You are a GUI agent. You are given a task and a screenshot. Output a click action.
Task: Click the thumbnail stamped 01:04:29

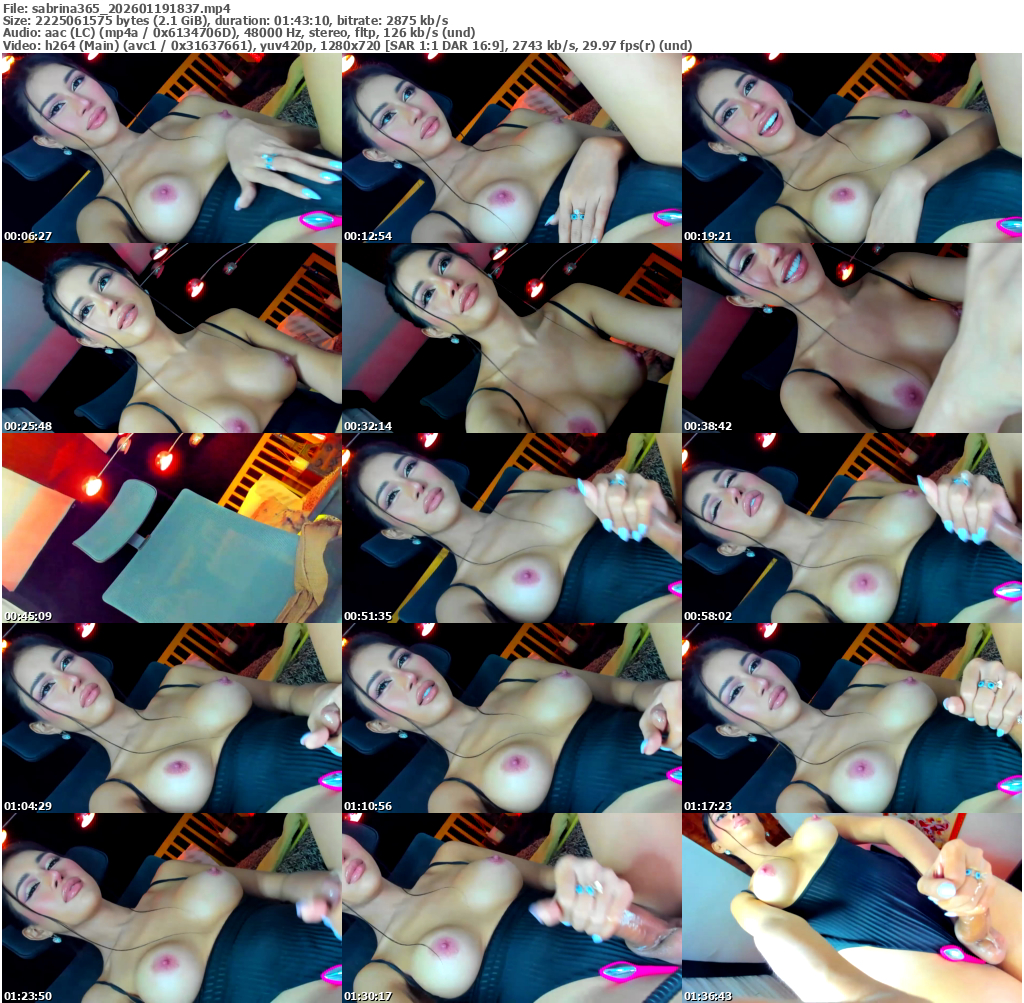click(172, 718)
